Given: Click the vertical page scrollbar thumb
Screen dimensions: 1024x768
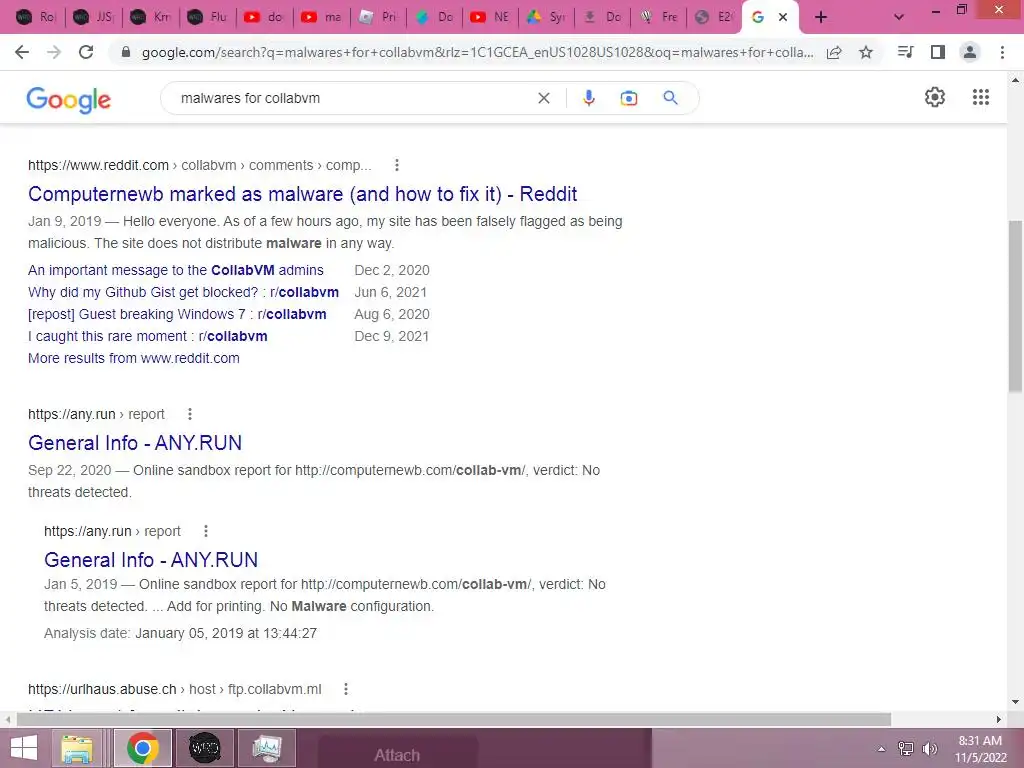Looking at the screenshot, I should 1015,306.
